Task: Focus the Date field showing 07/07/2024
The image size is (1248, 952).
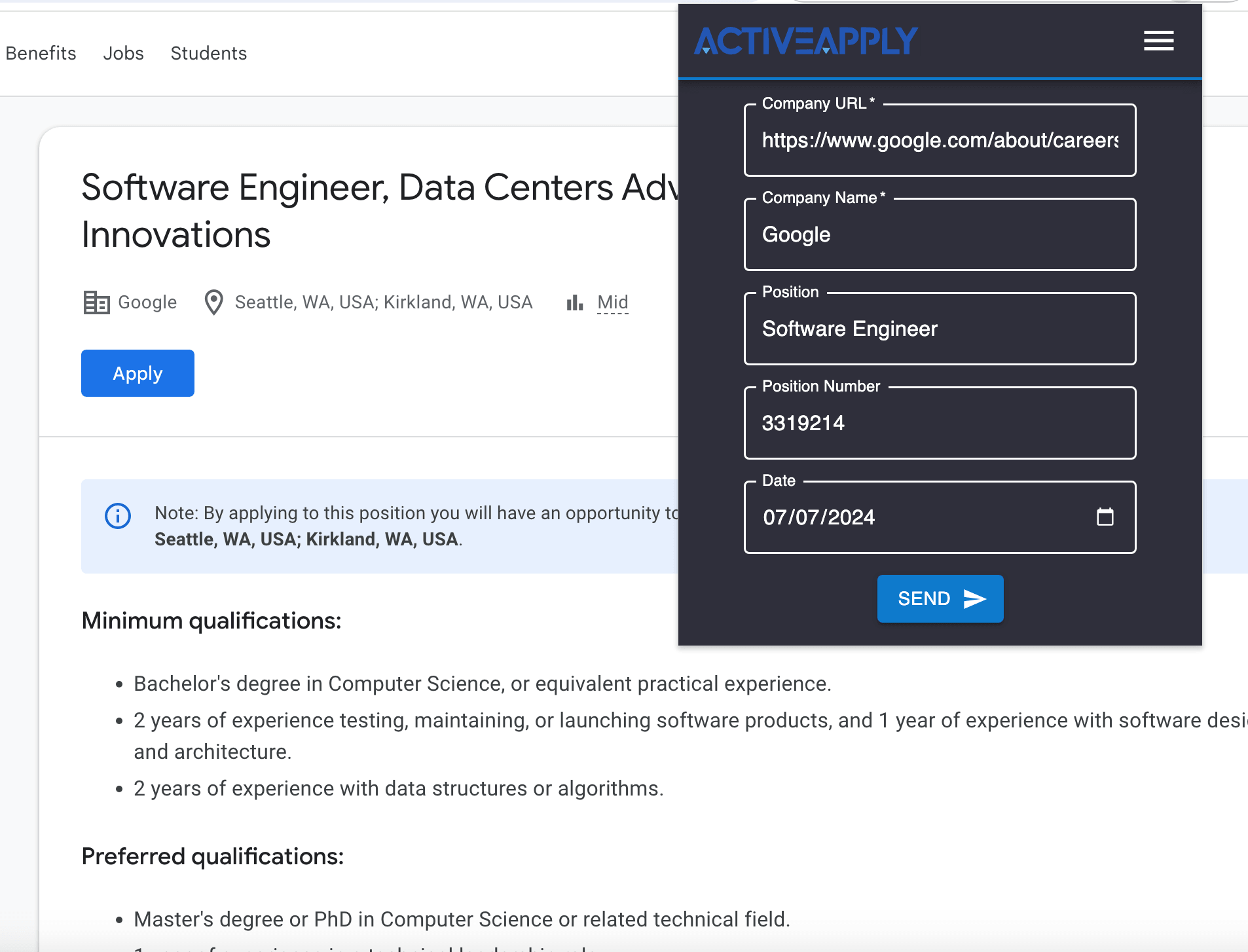Action: [x=940, y=517]
